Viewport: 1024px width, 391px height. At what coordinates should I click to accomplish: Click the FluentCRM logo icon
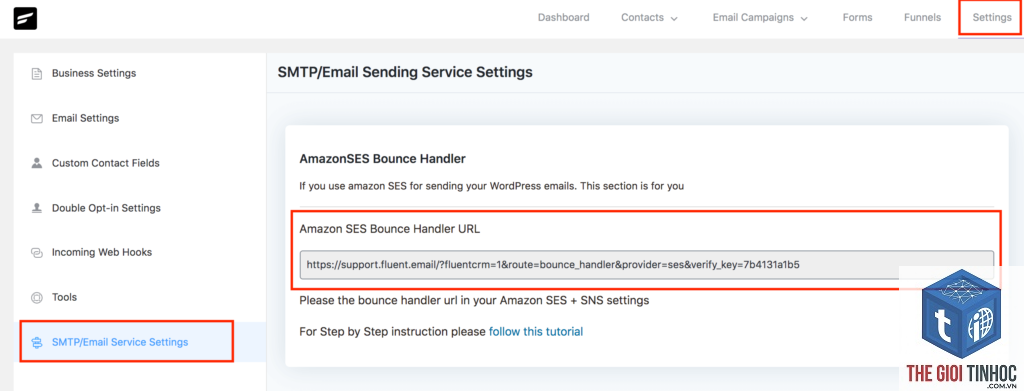pos(25,18)
